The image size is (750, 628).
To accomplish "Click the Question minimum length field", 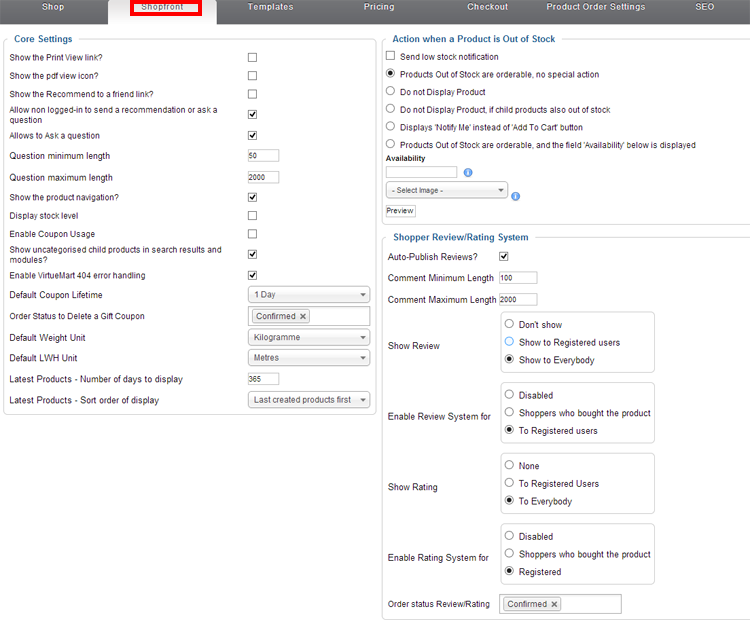I will (x=263, y=156).
